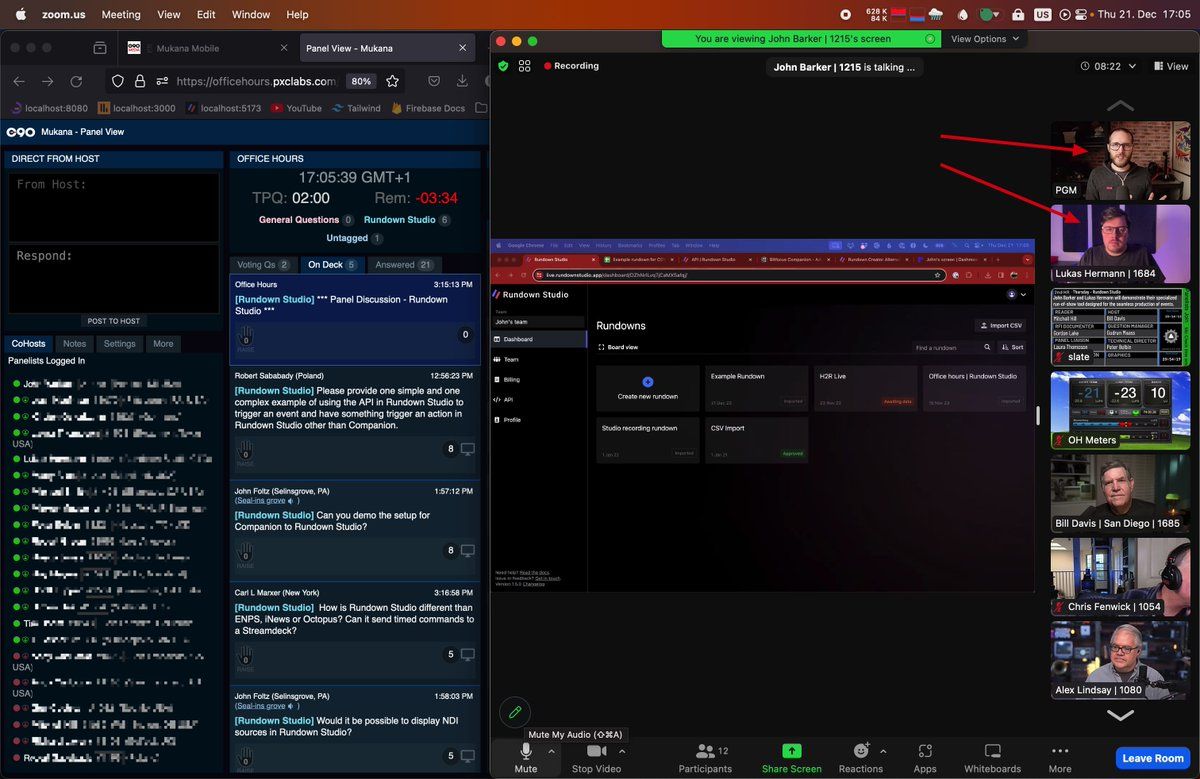Click the shared screen scrollbar handle
Screen dimensions: 1200x779
(1037, 415)
